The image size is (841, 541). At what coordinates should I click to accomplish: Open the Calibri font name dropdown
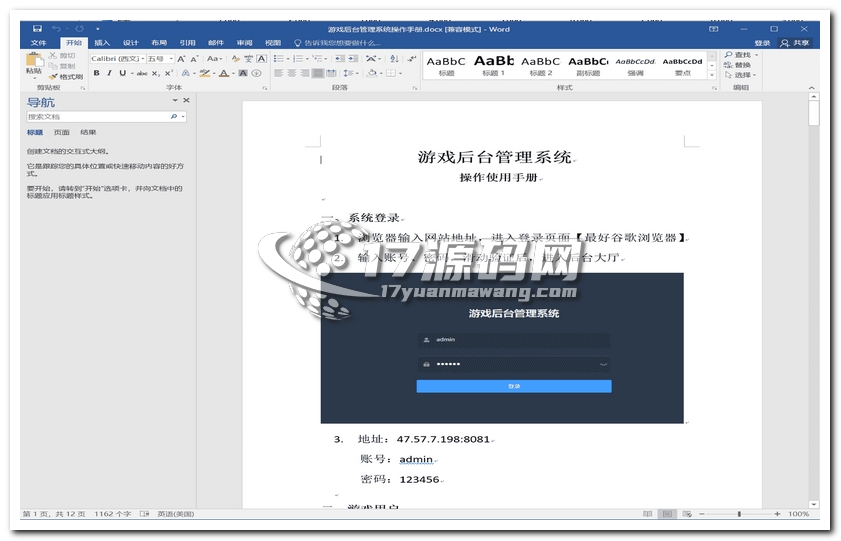(x=143, y=58)
